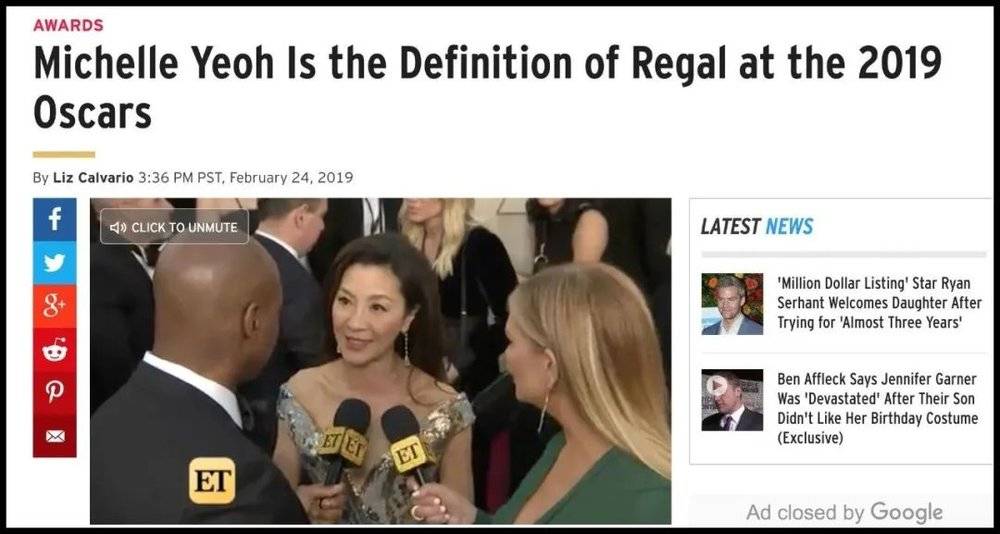Share article on Google Plus
1000x534 pixels.
coord(54,306)
